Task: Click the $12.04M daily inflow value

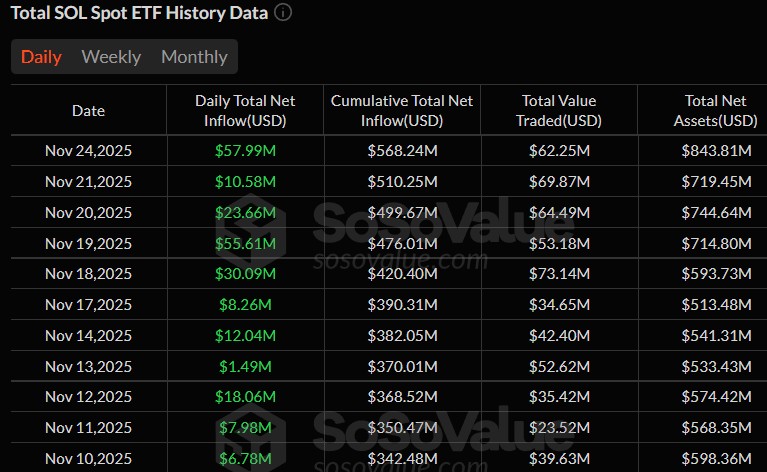Action: coord(245,336)
